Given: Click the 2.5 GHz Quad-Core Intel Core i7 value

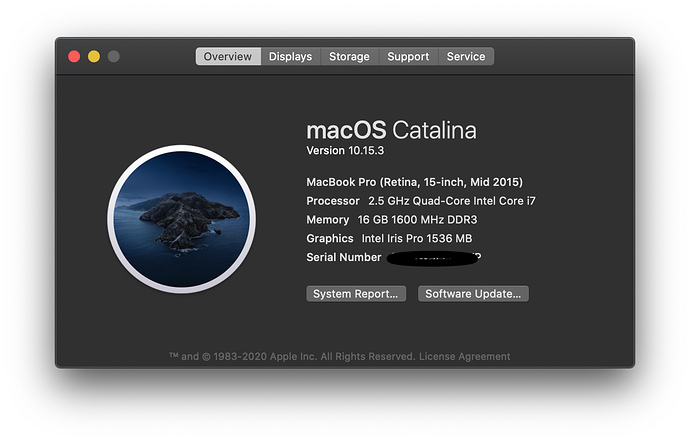Looking at the screenshot, I should (452, 201).
